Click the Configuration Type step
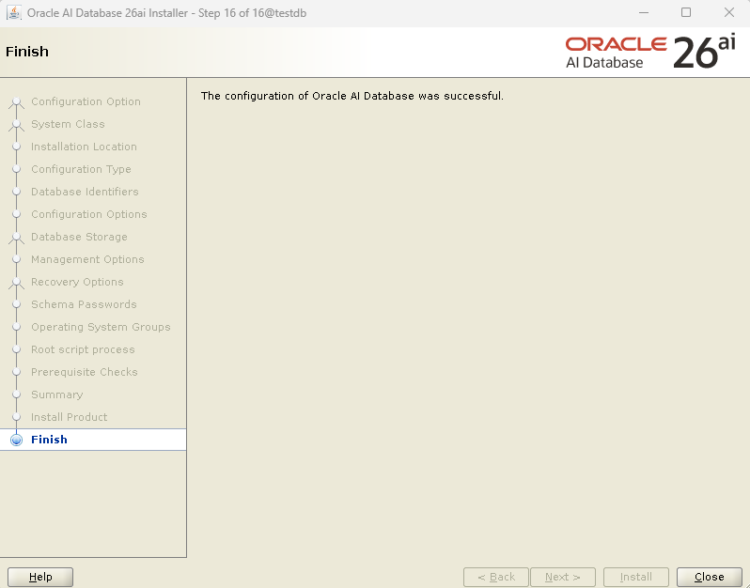750x588 pixels. click(81, 169)
